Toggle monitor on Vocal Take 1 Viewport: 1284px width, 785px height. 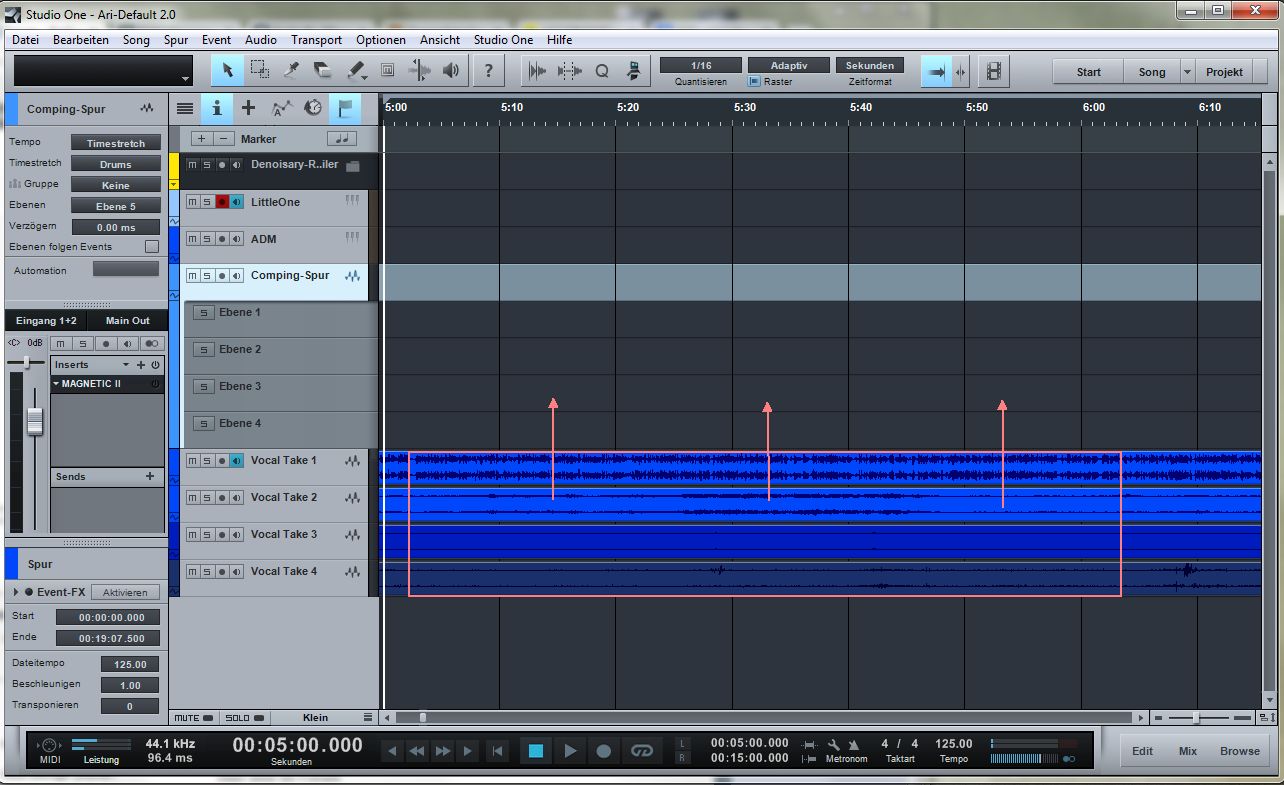click(237, 461)
